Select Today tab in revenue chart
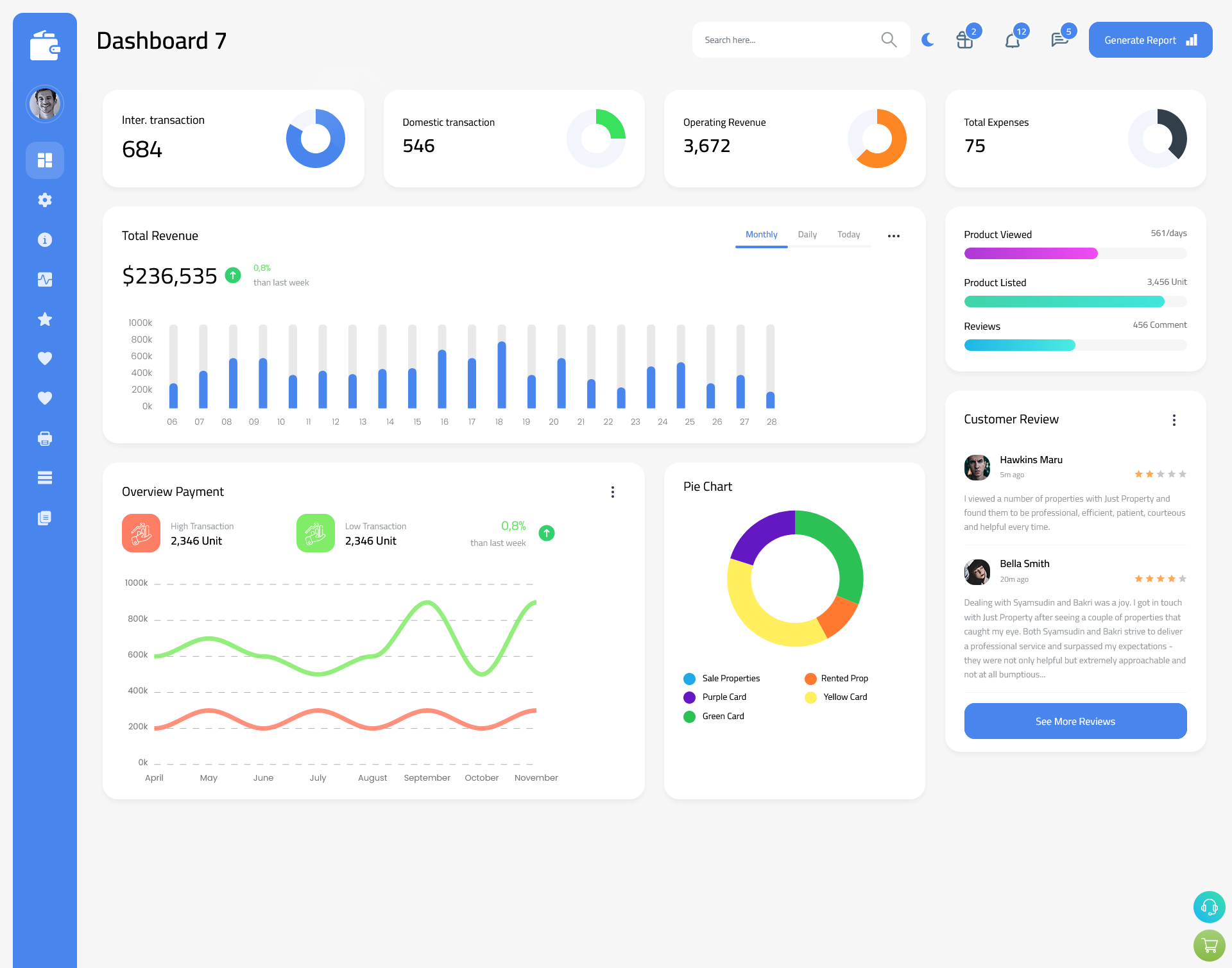 click(x=848, y=235)
